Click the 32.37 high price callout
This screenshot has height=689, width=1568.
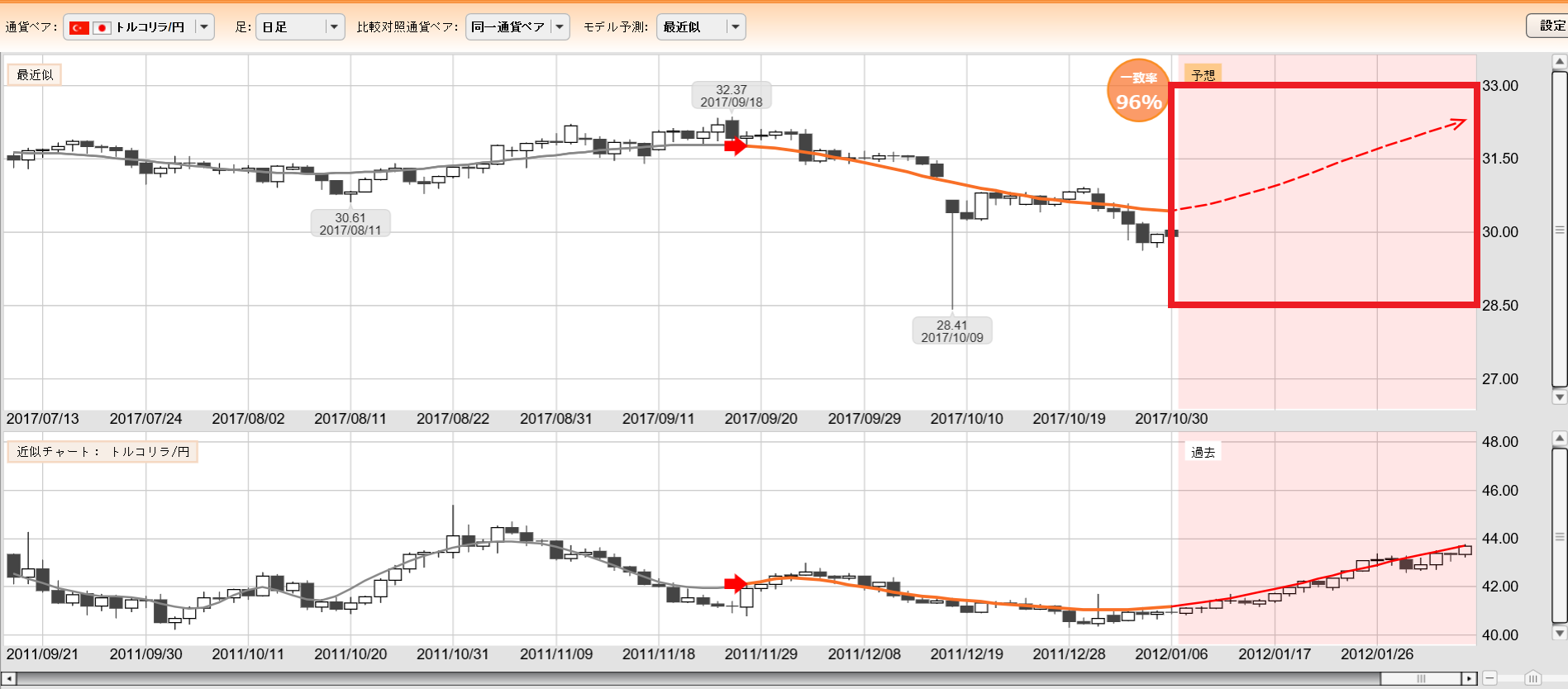[732, 96]
